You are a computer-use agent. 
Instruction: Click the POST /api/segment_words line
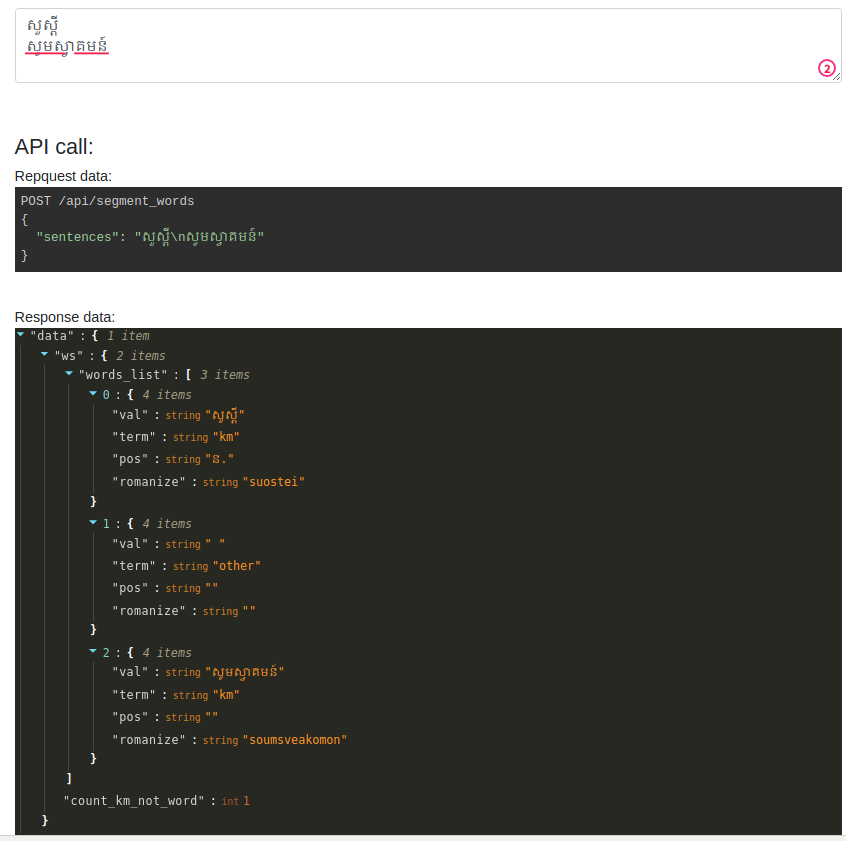pos(107,201)
